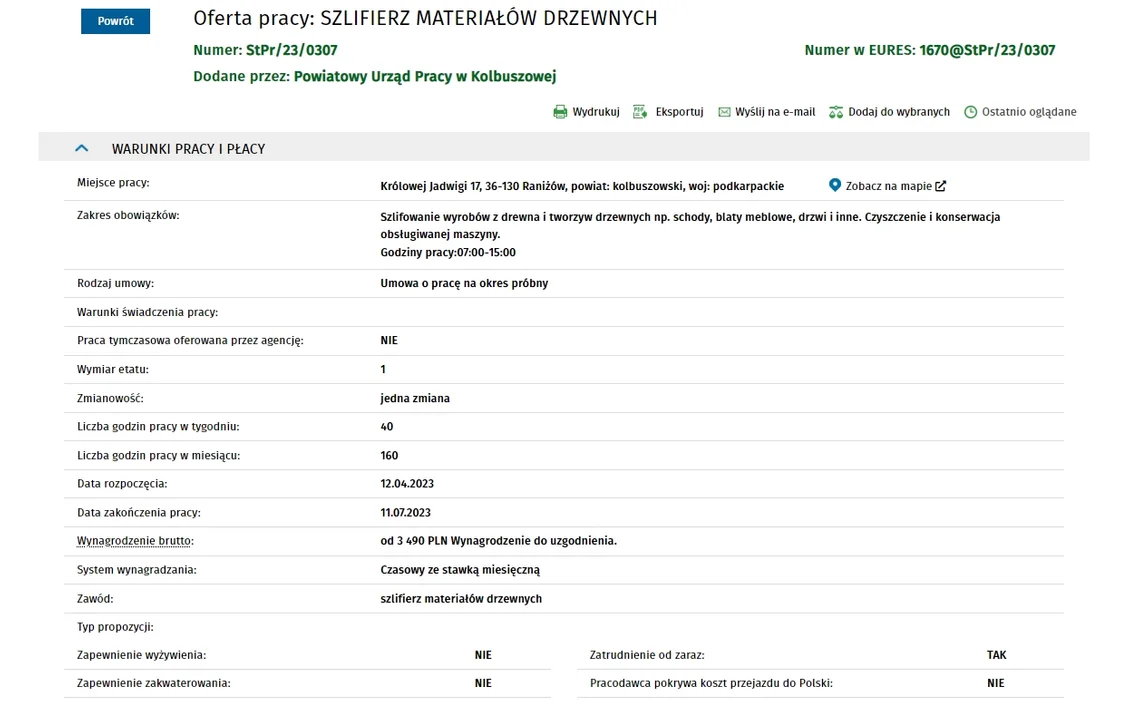Click NIE for Zapewnienie wyżywienia
Screen dimensions: 1139x720
[483, 655]
